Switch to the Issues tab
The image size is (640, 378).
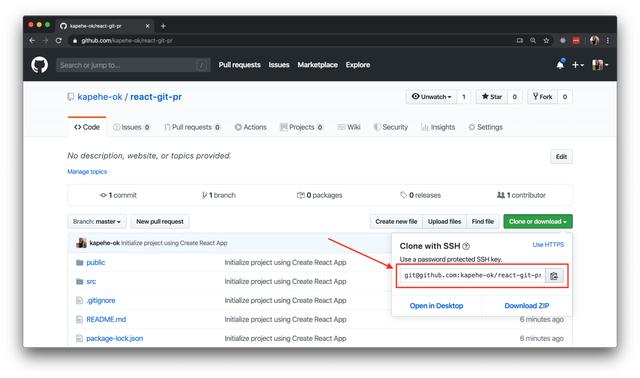pos(131,127)
